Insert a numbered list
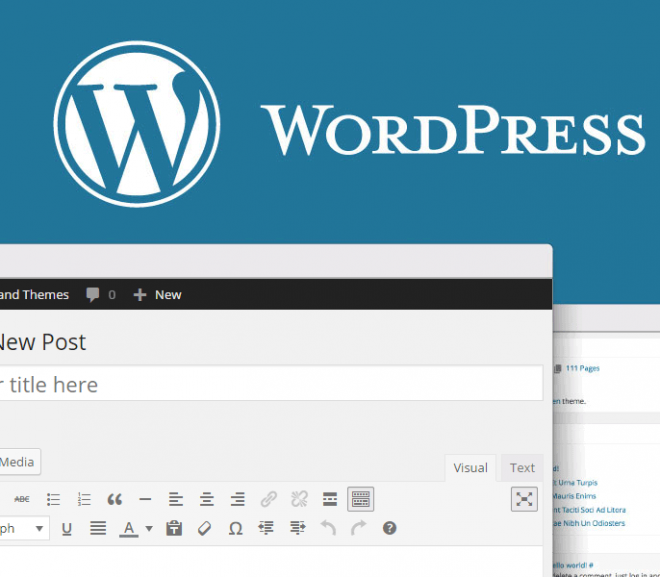The width and height of the screenshot is (660, 577). [x=84, y=500]
